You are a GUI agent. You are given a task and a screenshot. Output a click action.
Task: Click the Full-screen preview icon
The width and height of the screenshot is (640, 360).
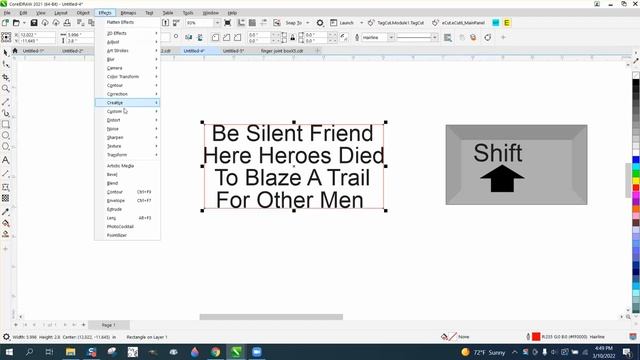click(x=228, y=23)
